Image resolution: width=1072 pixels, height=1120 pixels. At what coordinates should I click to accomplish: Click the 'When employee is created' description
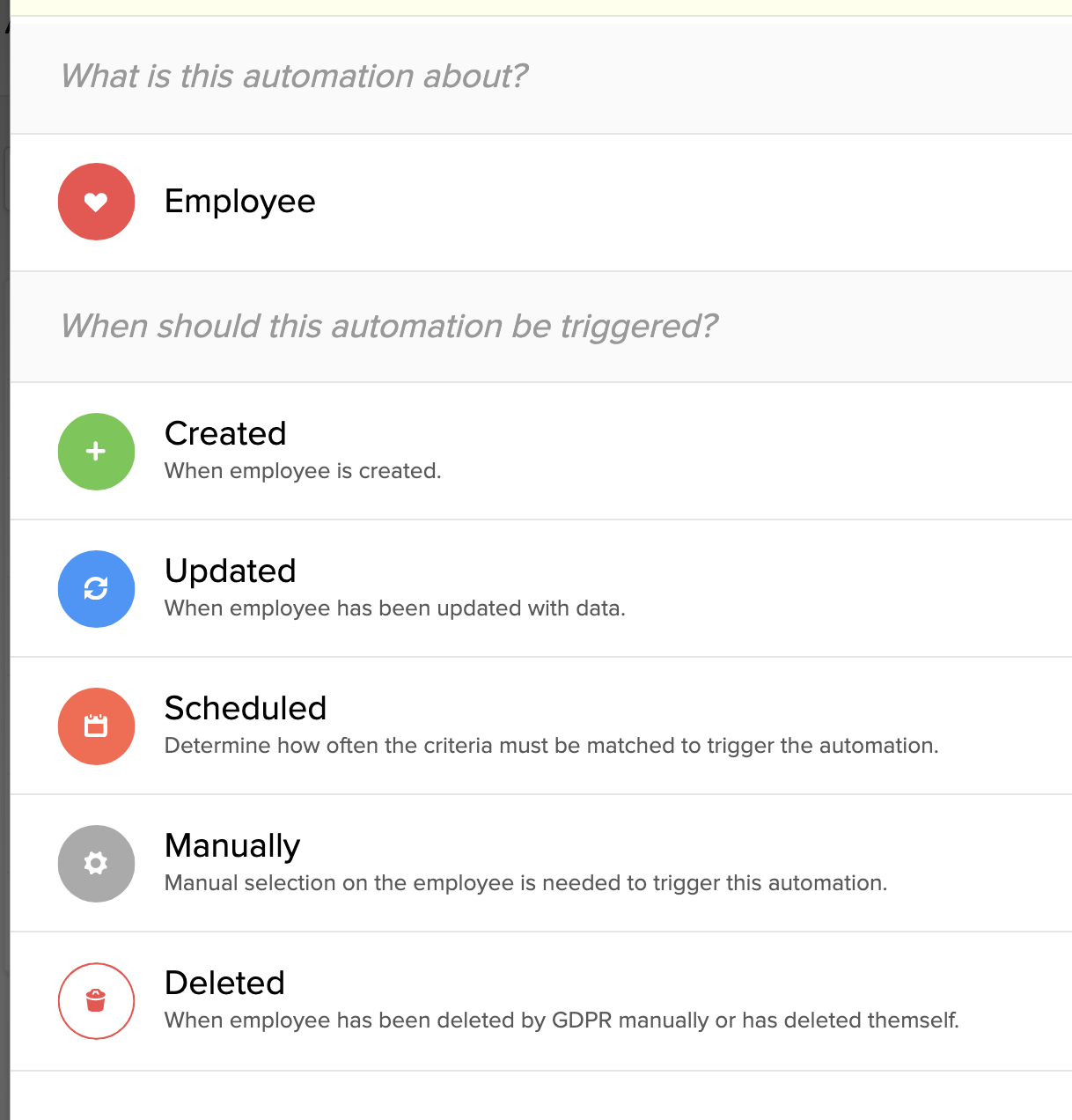[x=303, y=471]
